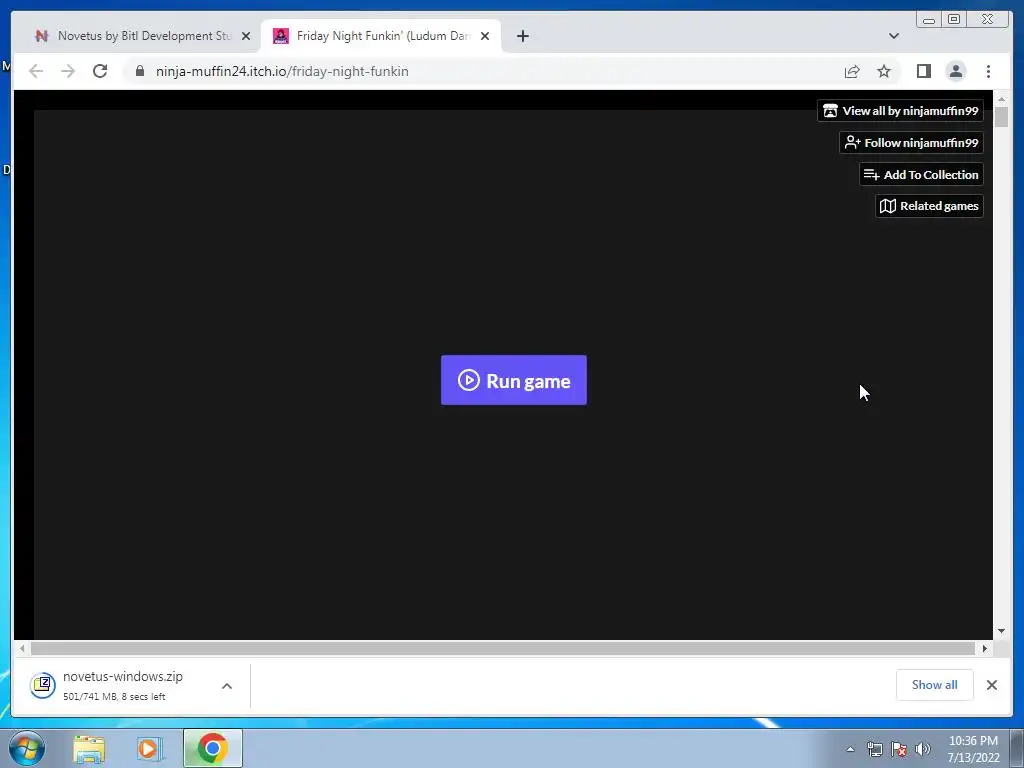Open the Windows Start menu
1024x768 pixels.
point(27,748)
